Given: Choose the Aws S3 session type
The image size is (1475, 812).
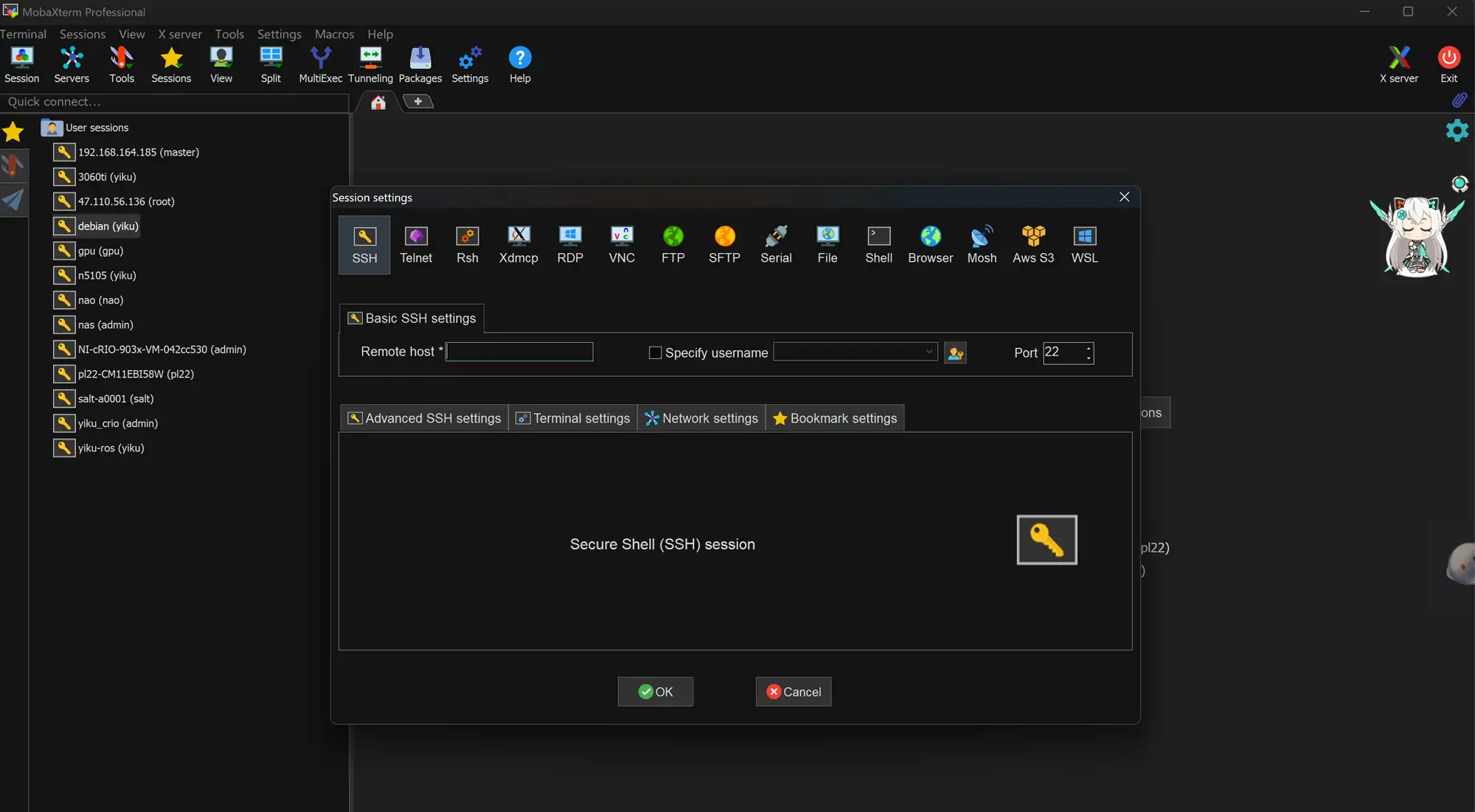Looking at the screenshot, I should pyautogui.click(x=1033, y=245).
